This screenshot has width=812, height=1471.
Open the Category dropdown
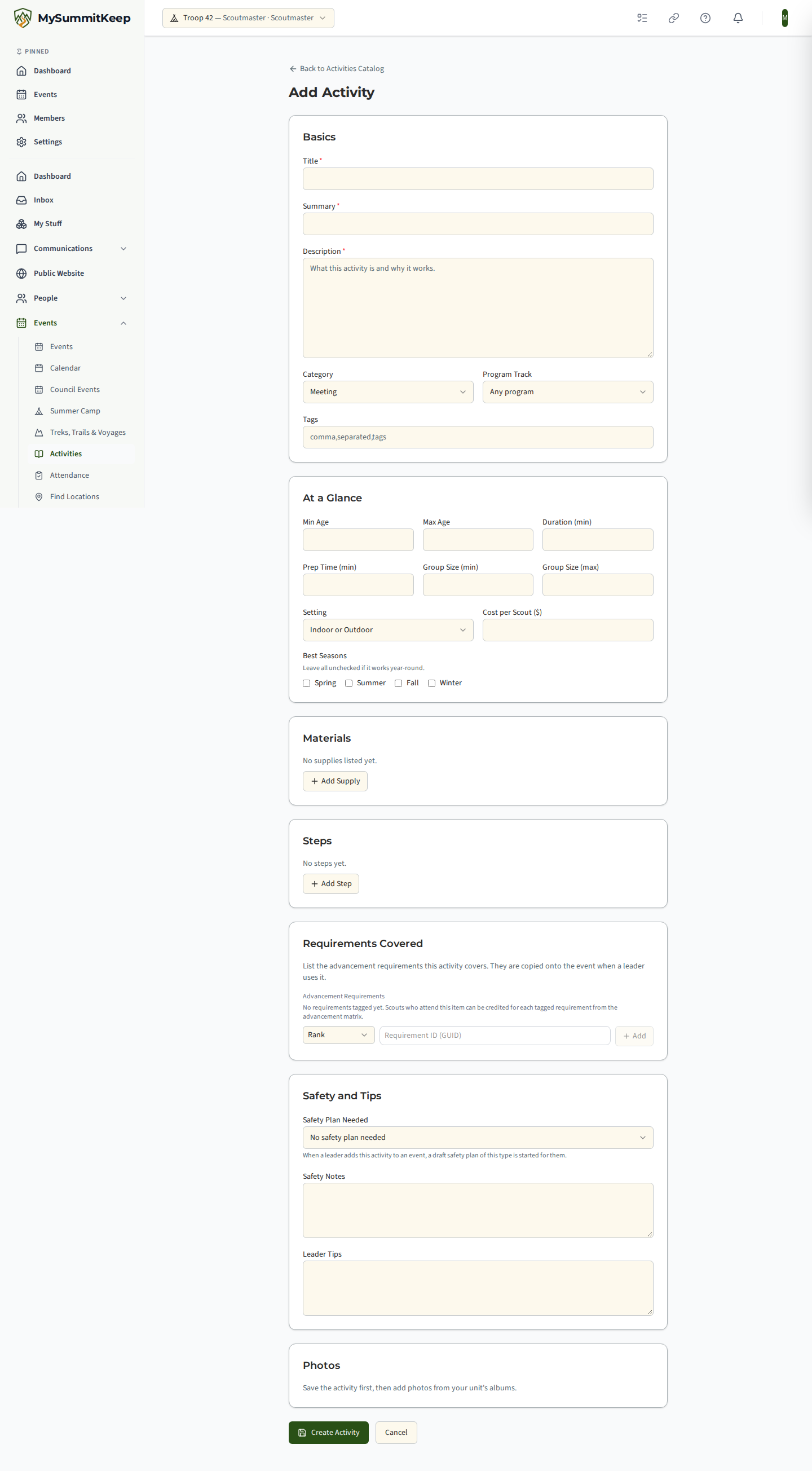point(388,392)
